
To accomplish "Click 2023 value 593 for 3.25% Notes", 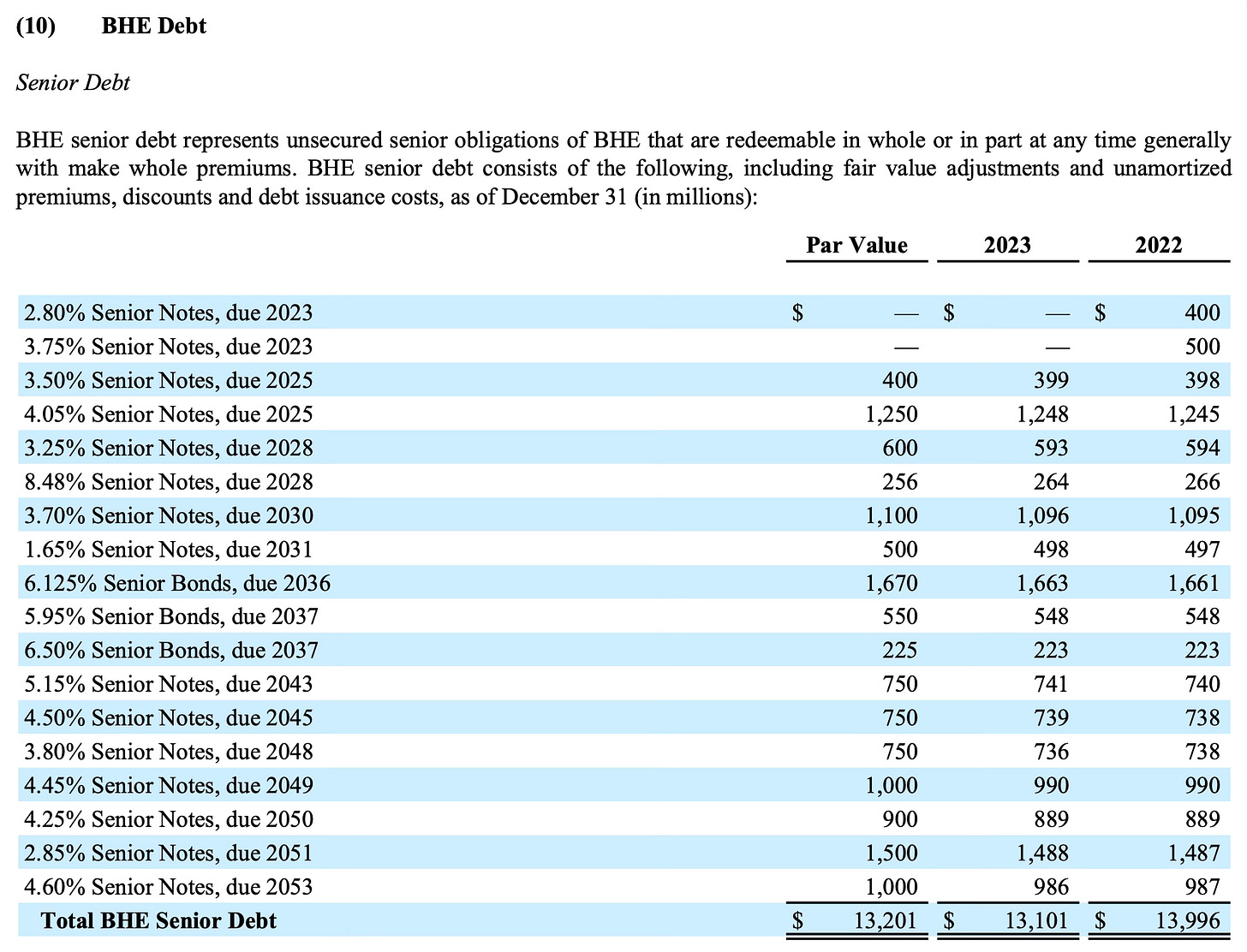I will pyautogui.click(x=1051, y=448).
